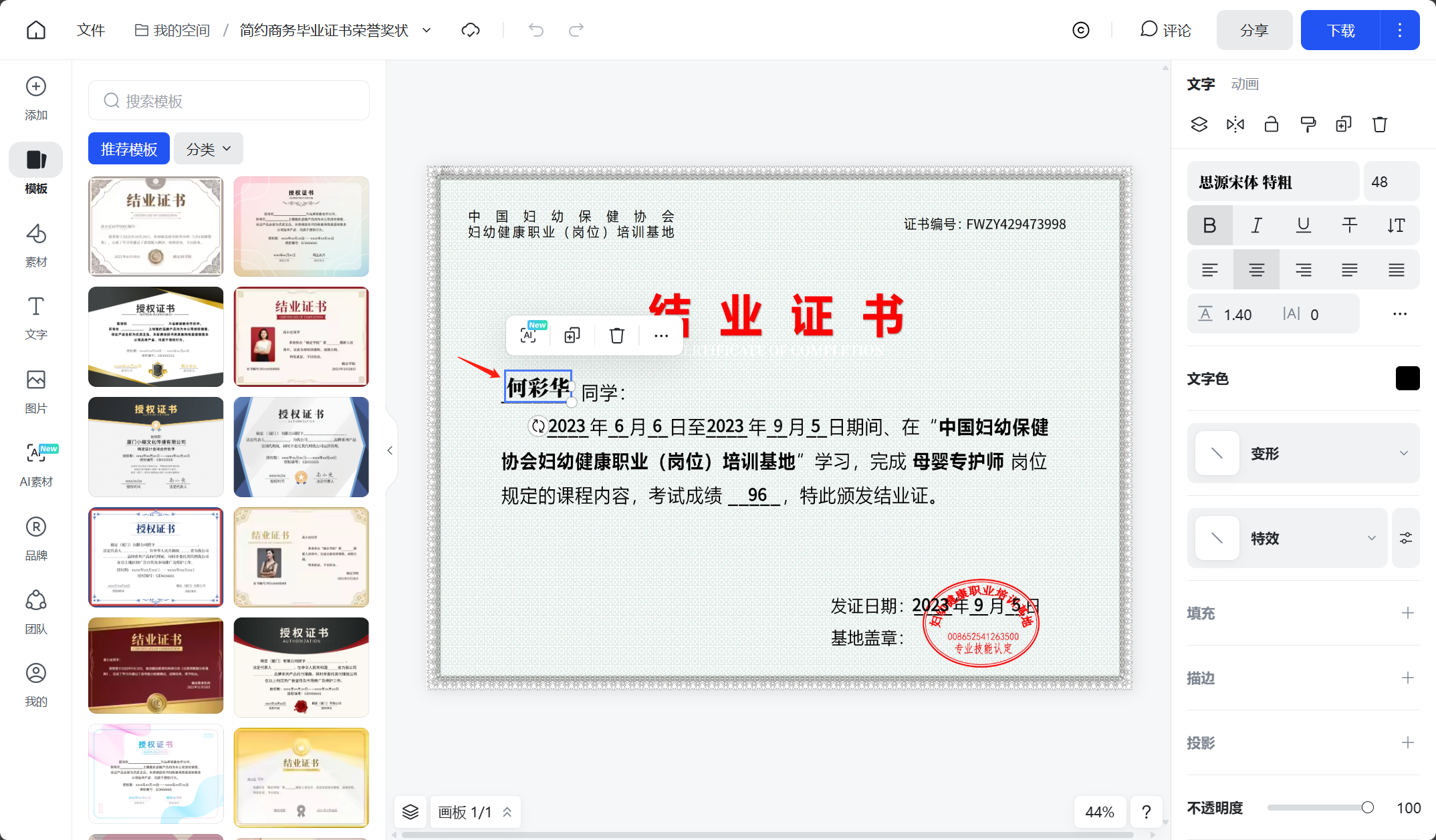Toggle italic formatting

pos(1257,225)
